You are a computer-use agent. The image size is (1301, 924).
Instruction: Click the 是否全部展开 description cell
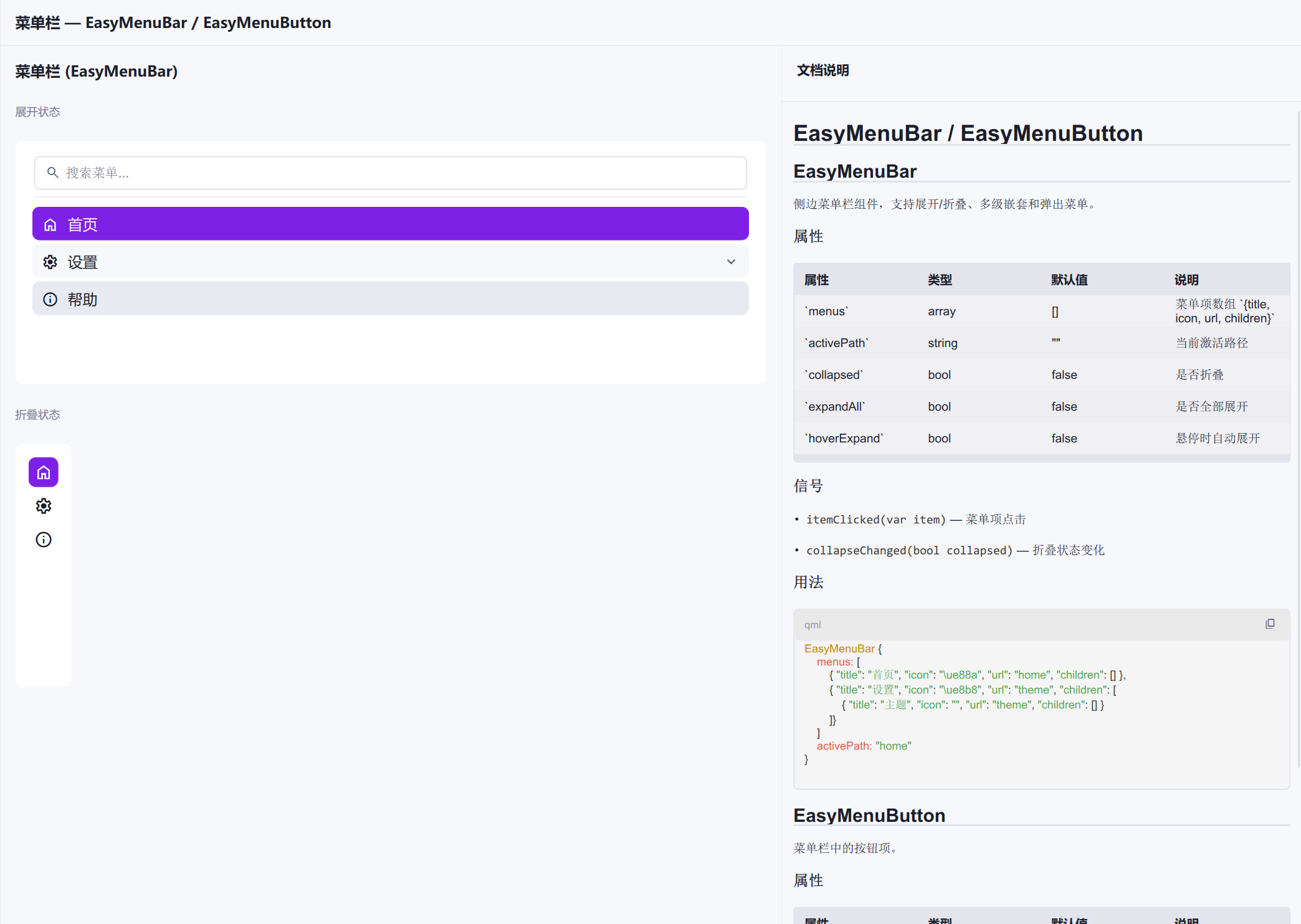point(1211,407)
